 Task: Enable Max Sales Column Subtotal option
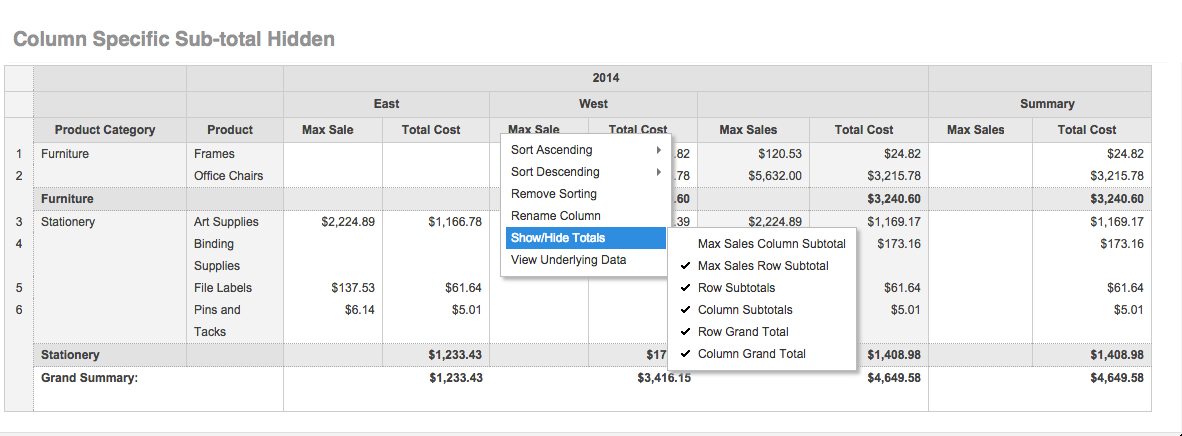[771, 244]
